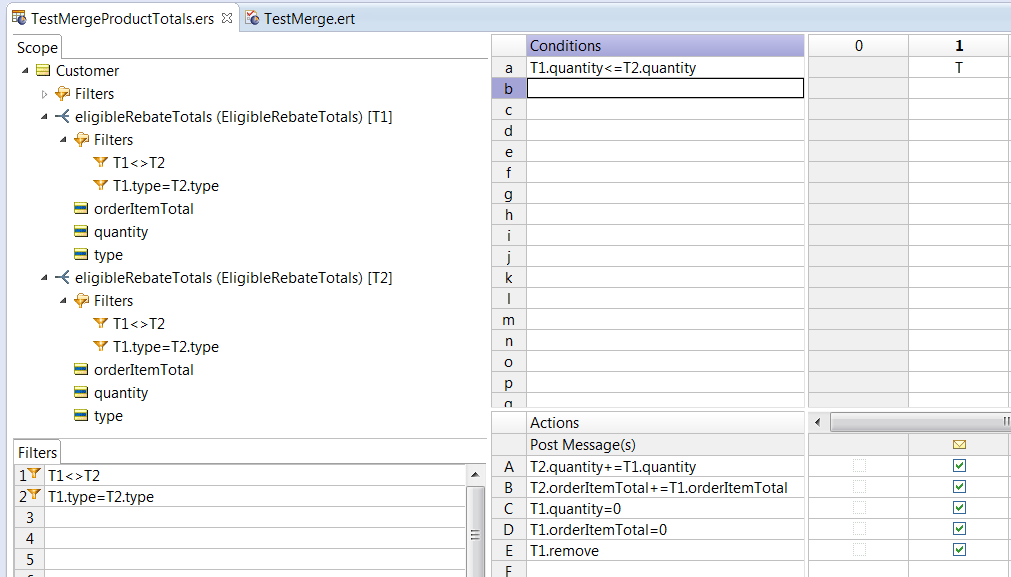Click the Filters folder icon under T1
Image resolution: width=1011 pixels, height=577 pixels.
tap(81, 139)
